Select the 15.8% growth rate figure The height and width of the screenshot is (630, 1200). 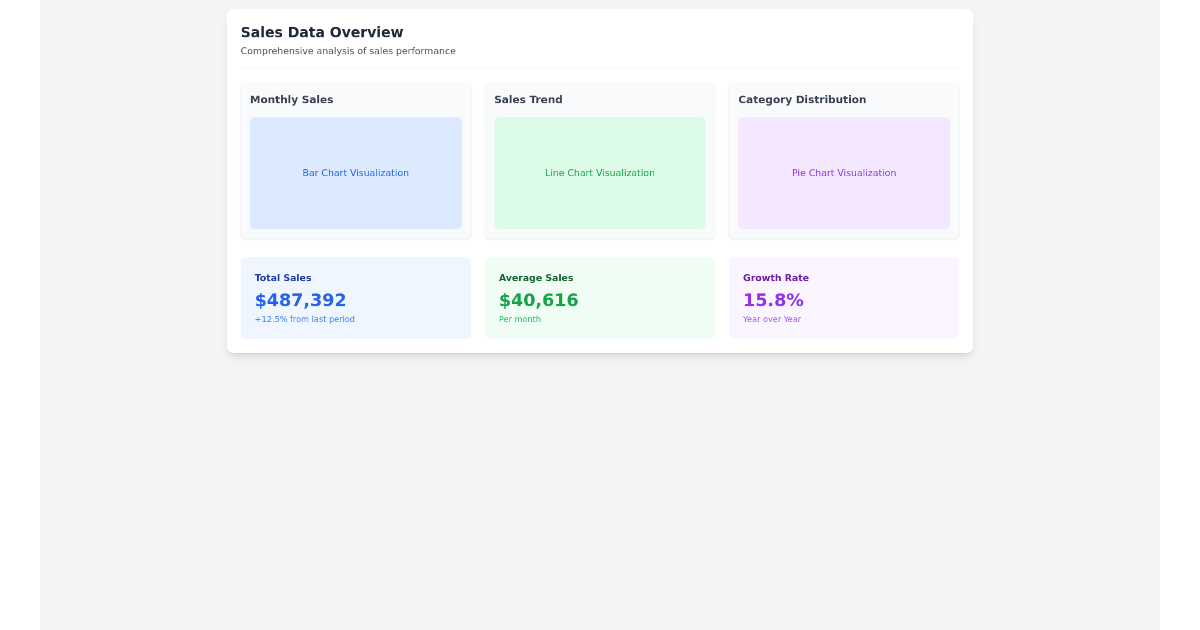[773, 299]
